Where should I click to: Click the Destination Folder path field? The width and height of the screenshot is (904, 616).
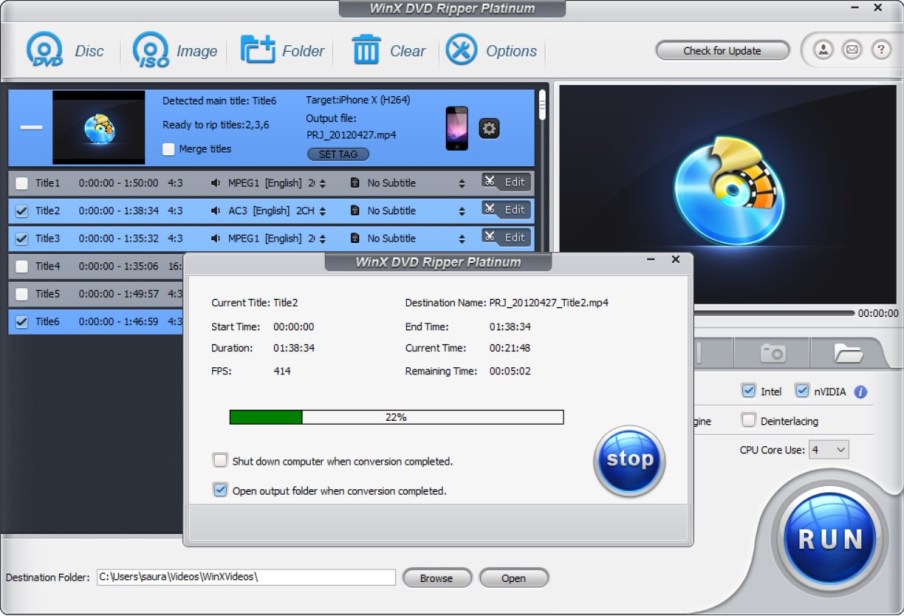point(246,577)
